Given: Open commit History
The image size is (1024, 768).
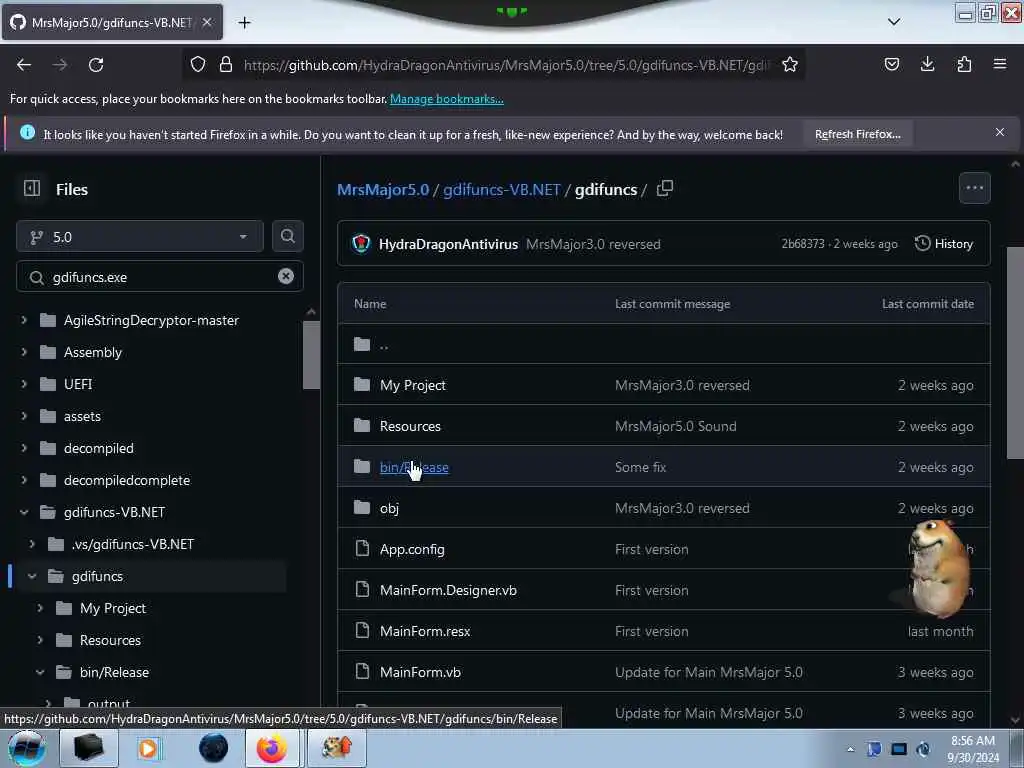Looking at the screenshot, I should pyautogui.click(x=944, y=244).
